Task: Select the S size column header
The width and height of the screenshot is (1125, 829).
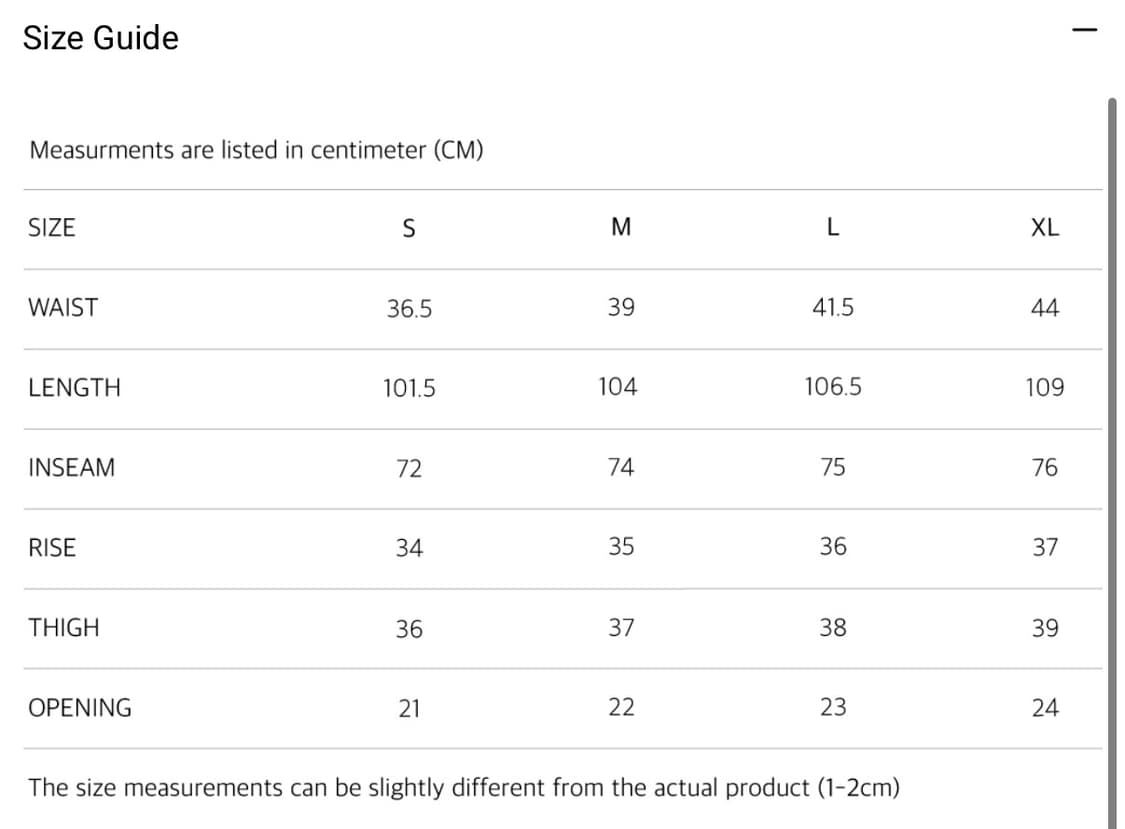Action: 408,228
